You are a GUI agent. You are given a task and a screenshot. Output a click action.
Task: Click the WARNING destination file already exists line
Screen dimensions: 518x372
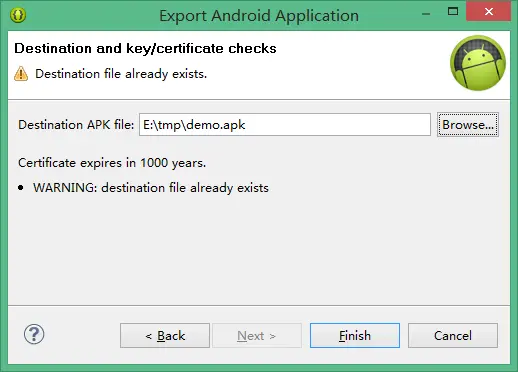coord(151,188)
